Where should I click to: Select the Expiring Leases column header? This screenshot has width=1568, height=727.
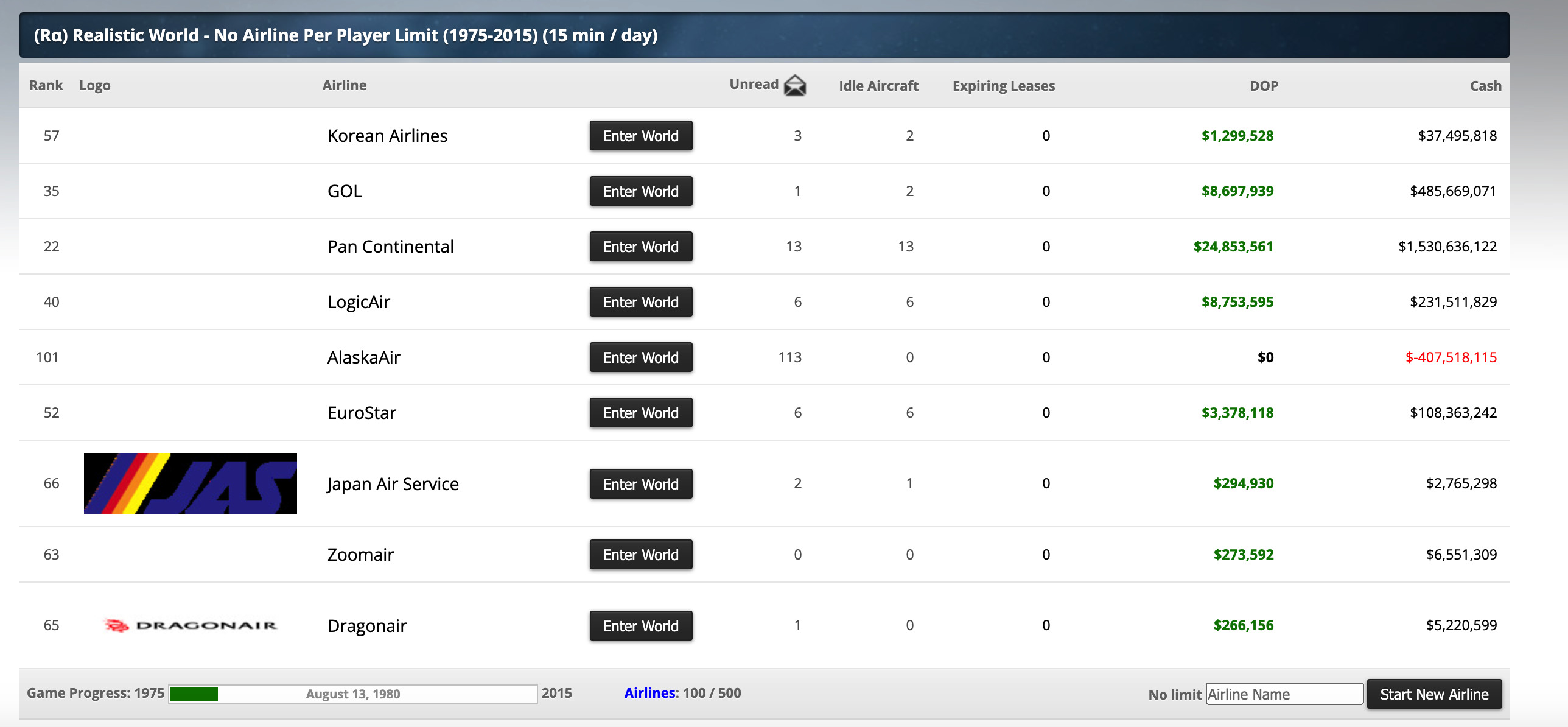coord(1004,86)
